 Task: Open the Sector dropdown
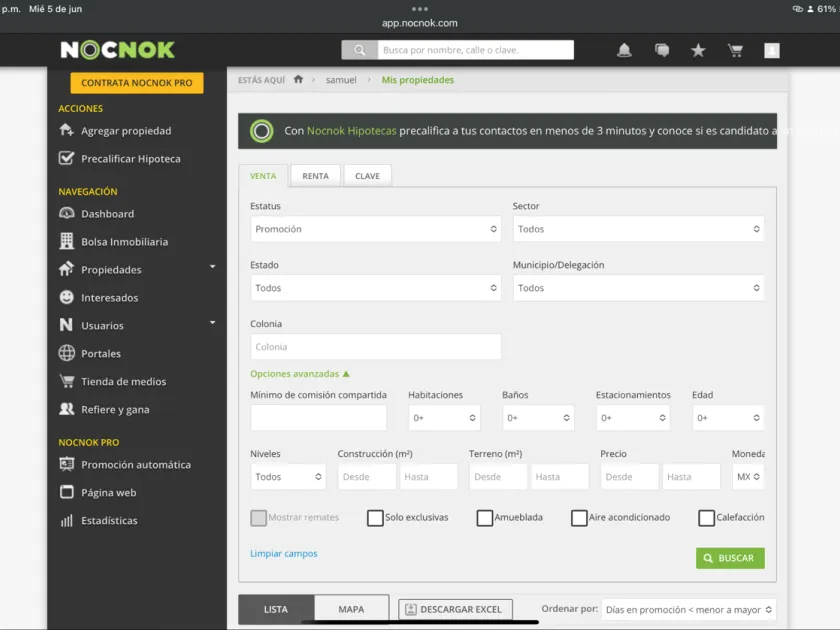639,229
